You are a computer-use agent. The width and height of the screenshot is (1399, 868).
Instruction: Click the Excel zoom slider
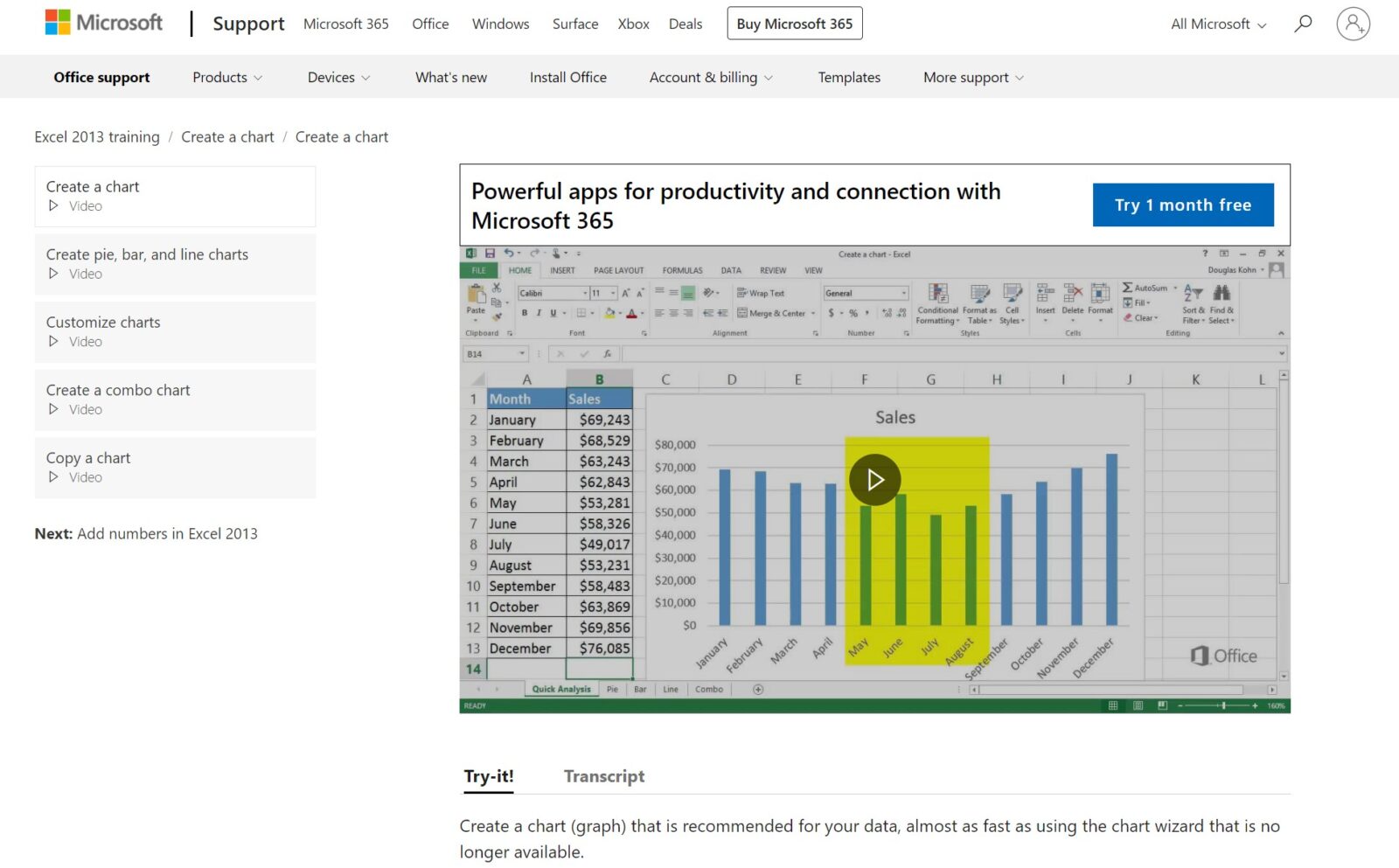click(x=1216, y=705)
